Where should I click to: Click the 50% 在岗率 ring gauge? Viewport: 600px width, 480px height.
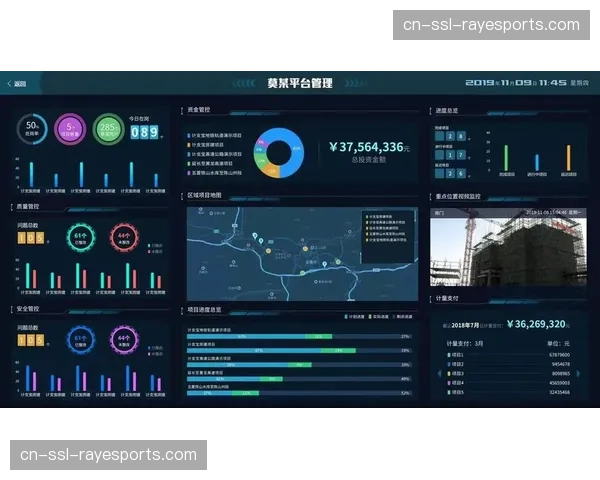tap(32, 129)
